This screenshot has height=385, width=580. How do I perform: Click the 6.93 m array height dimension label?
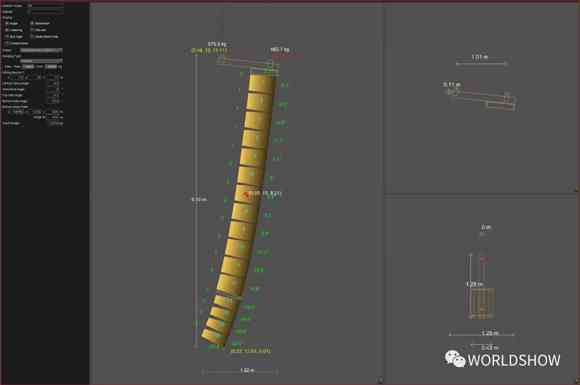[199, 199]
